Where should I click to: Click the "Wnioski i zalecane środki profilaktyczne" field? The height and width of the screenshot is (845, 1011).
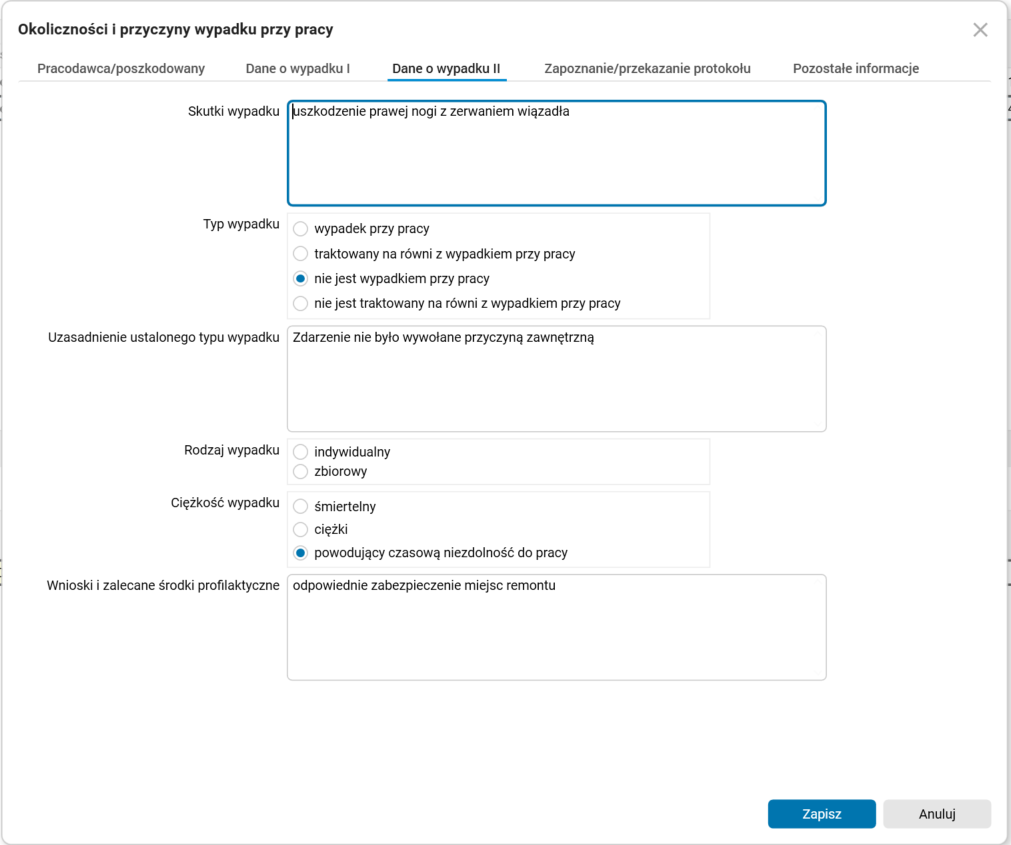[x=556, y=626]
